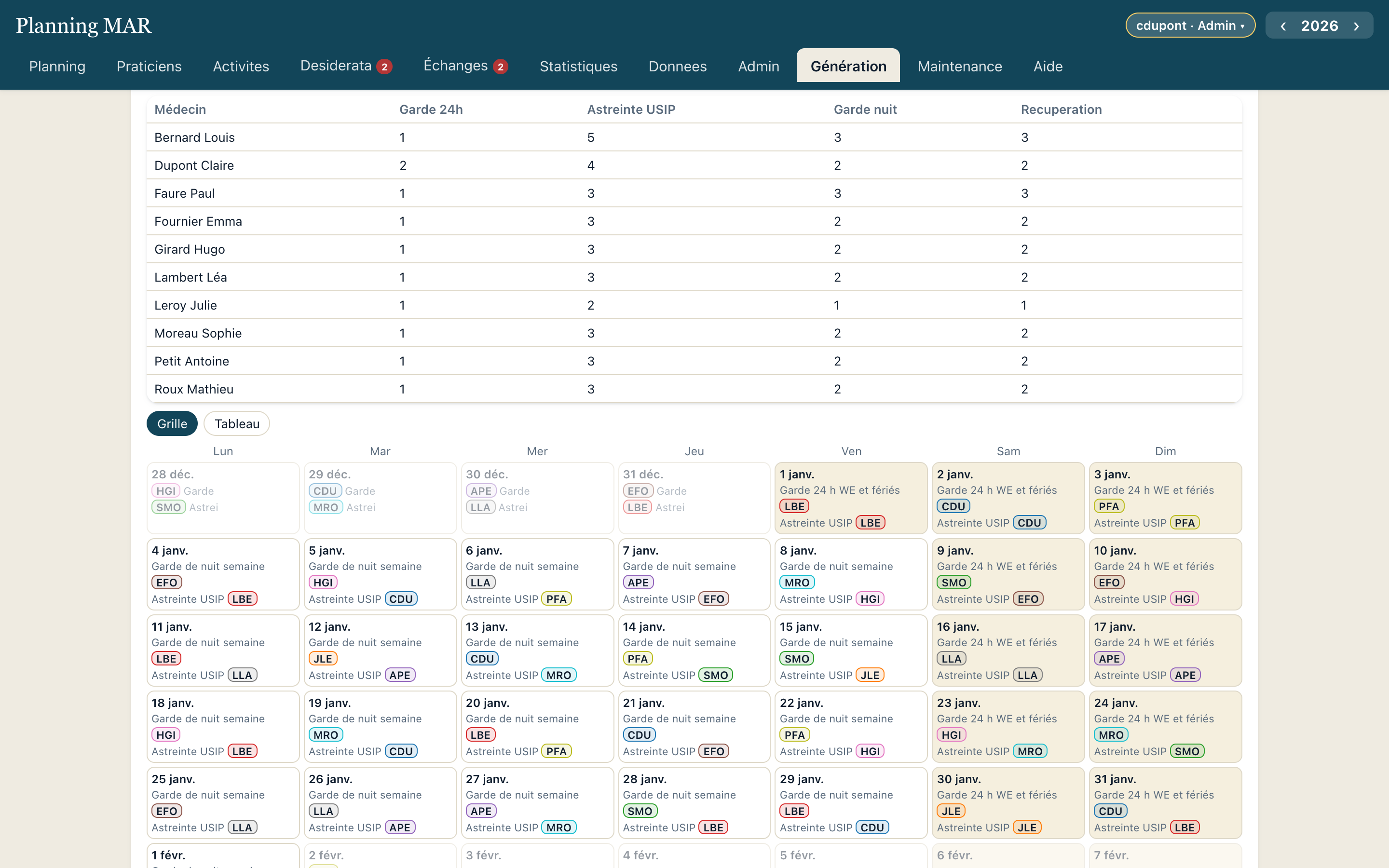Switch to Tableau view
Image resolution: width=1389 pixels, height=868 pixels.
point(237,424)
